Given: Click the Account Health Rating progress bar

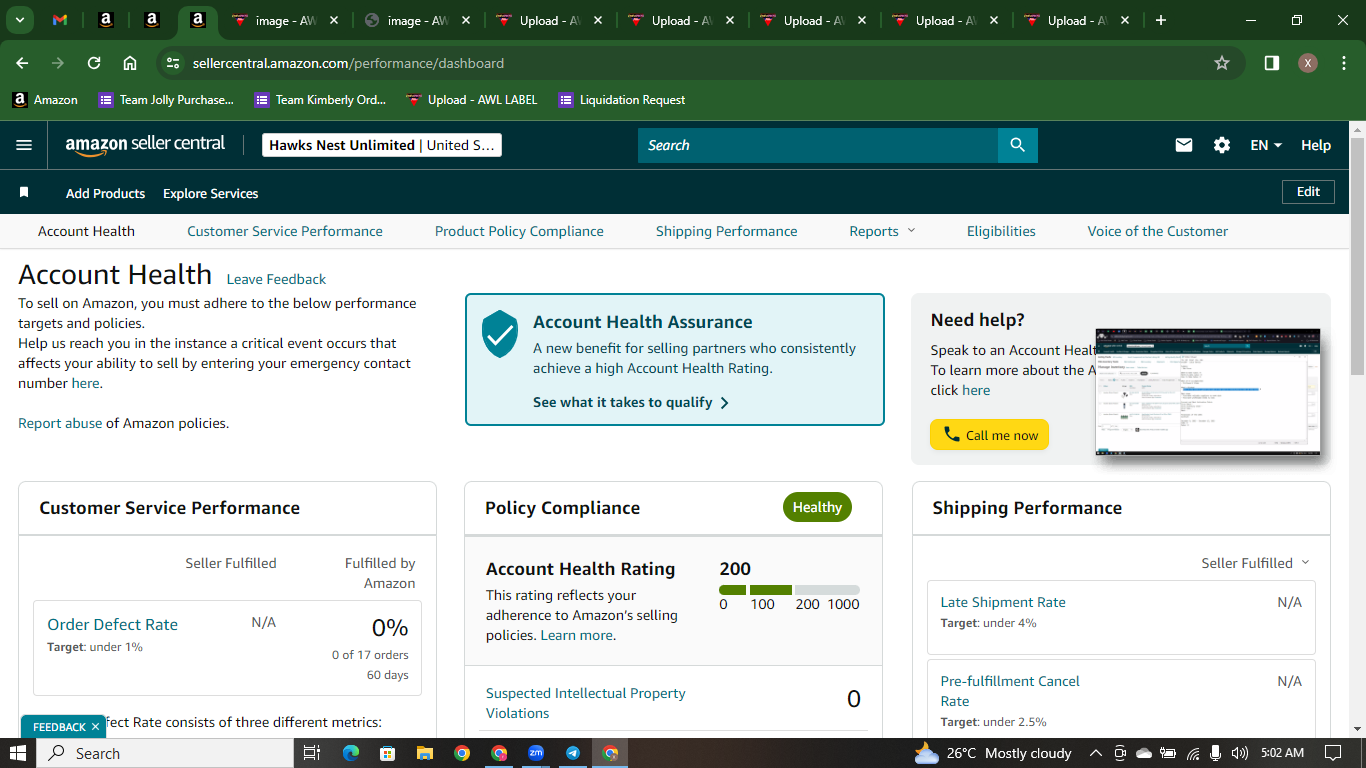Looking at the screenshot, I should tap(789, 590).
